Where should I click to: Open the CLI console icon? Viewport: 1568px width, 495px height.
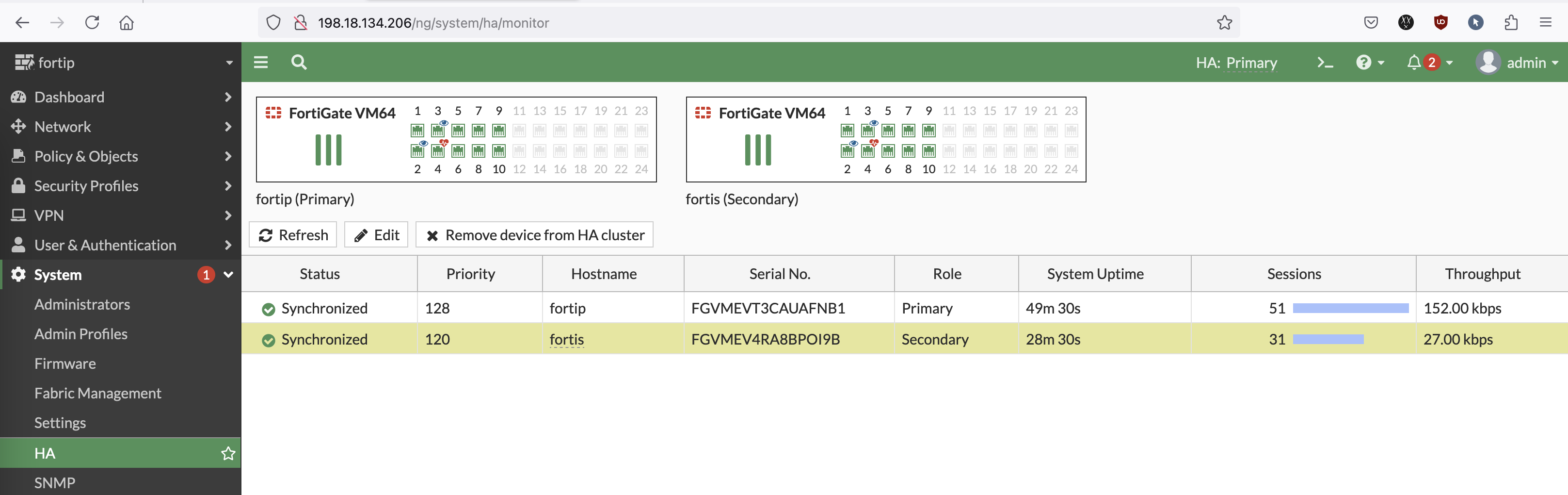[x=1325, y=63]
